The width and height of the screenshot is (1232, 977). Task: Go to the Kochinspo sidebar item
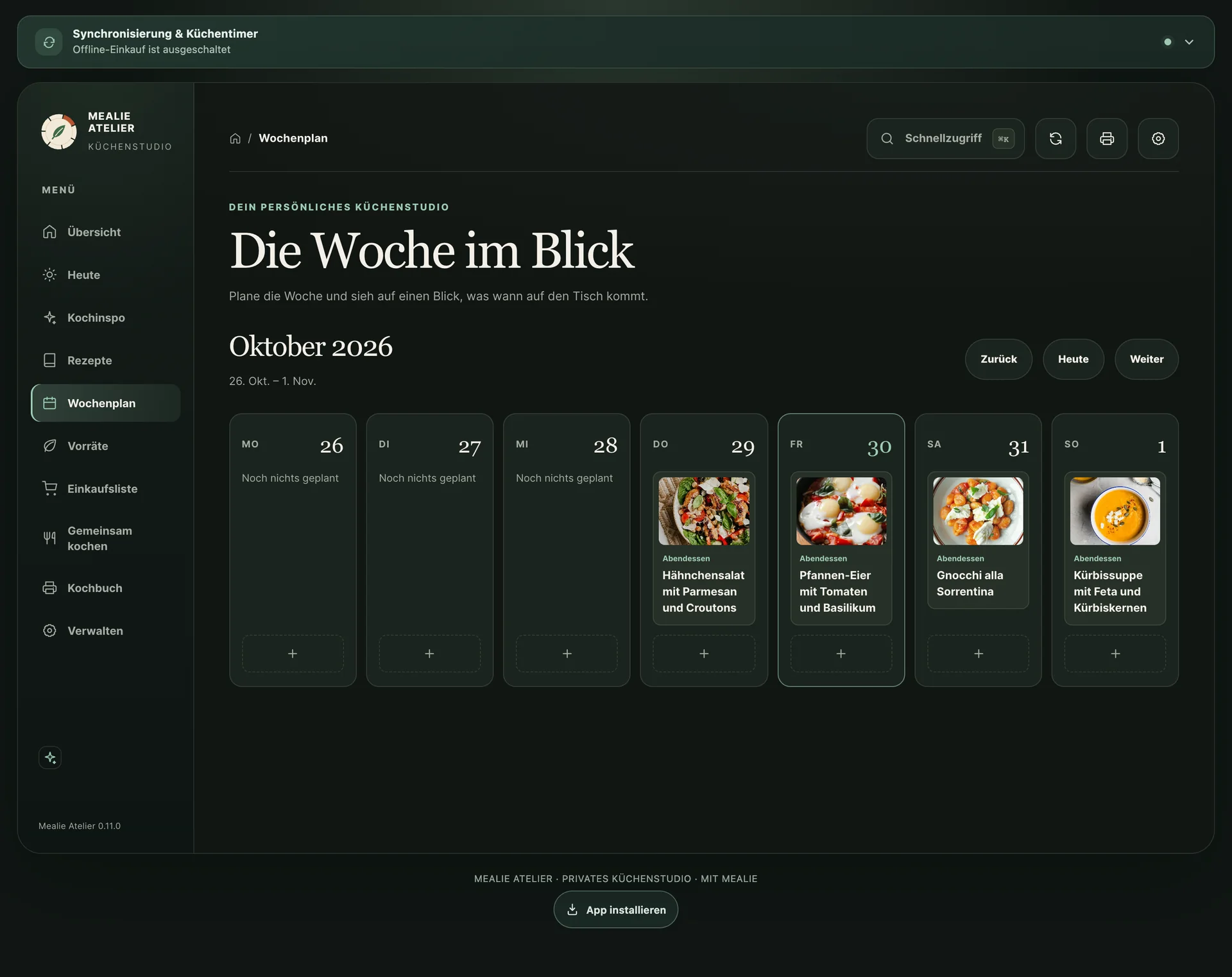pos(106,318)
